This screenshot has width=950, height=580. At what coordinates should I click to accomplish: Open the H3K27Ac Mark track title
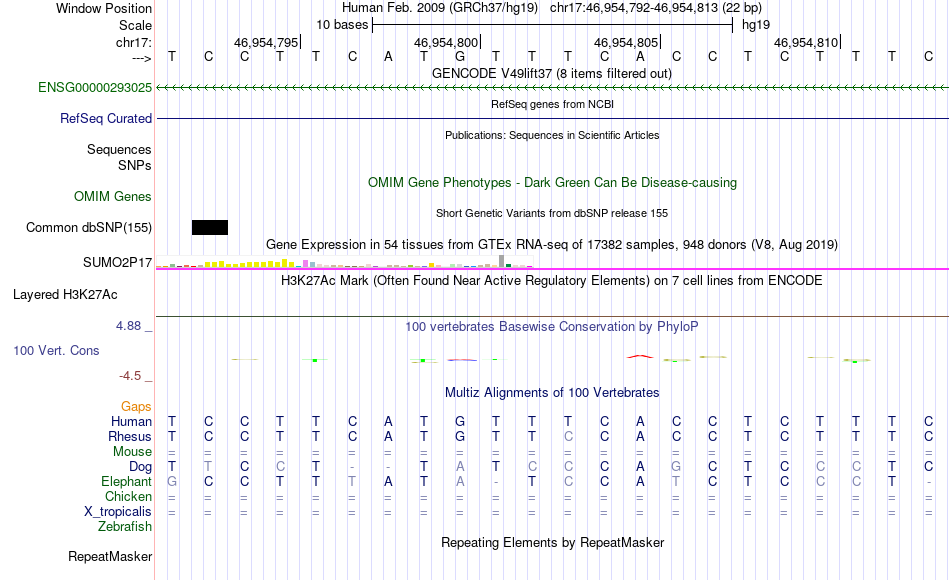tap(552, 281)
